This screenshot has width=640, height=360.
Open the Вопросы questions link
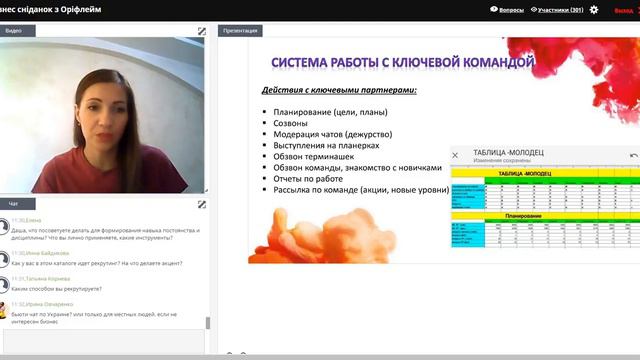tap(511, 10)
